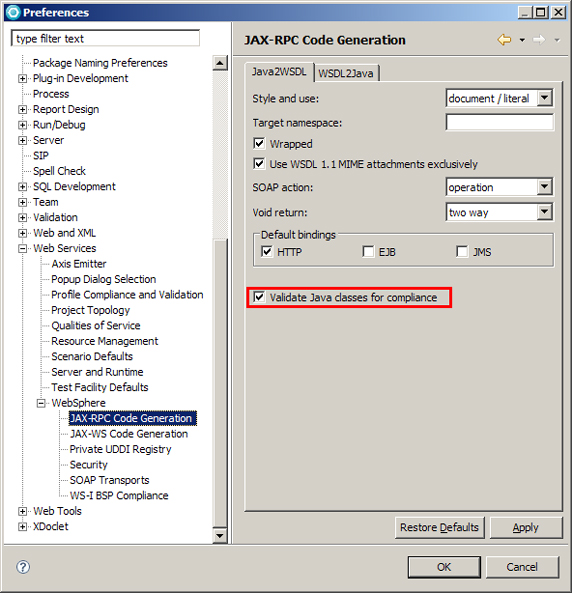
Task: Expand the Web and XML node
Action: pos(22,233)
